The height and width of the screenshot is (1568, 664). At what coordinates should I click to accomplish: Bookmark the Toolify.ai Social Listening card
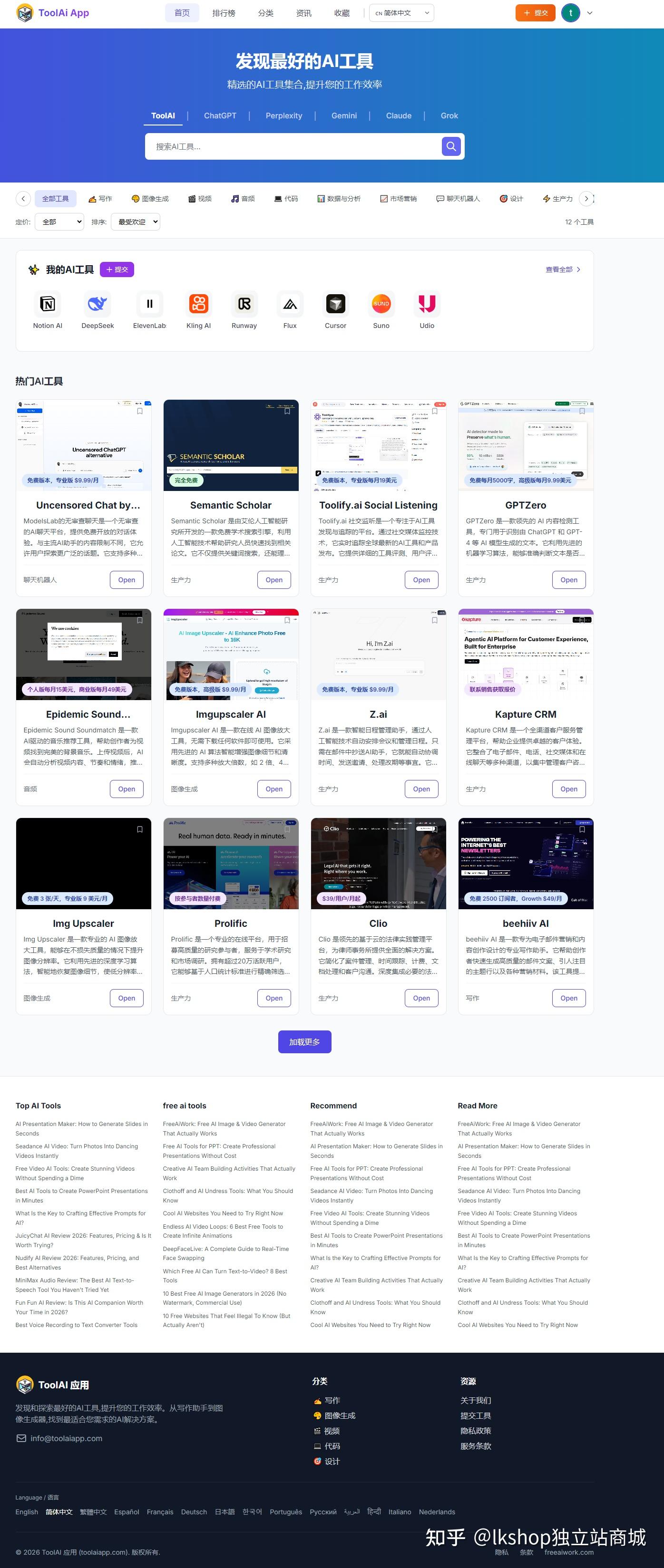point(434,411)
